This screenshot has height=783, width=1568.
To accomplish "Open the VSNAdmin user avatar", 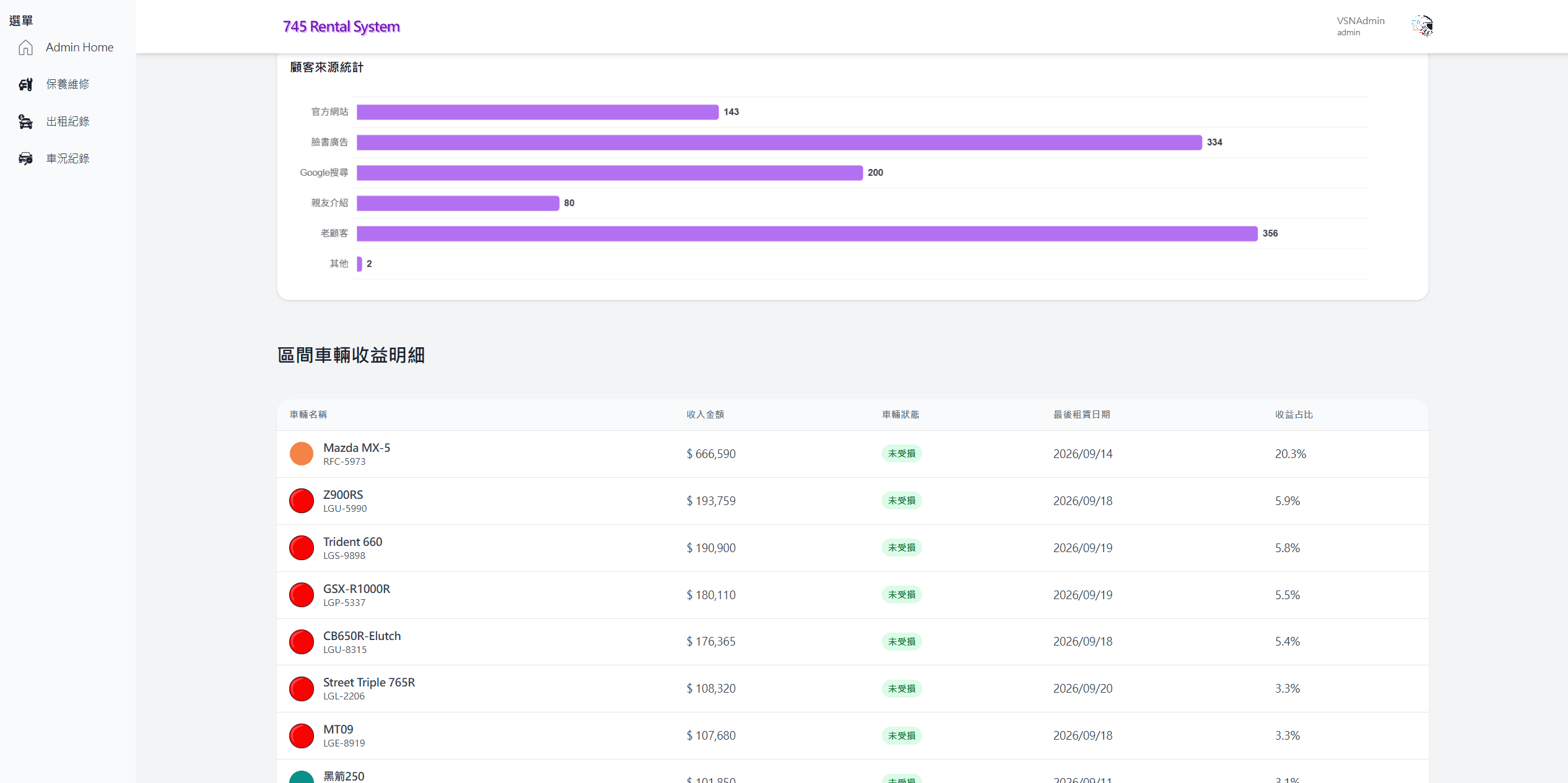I will 1422,26.
